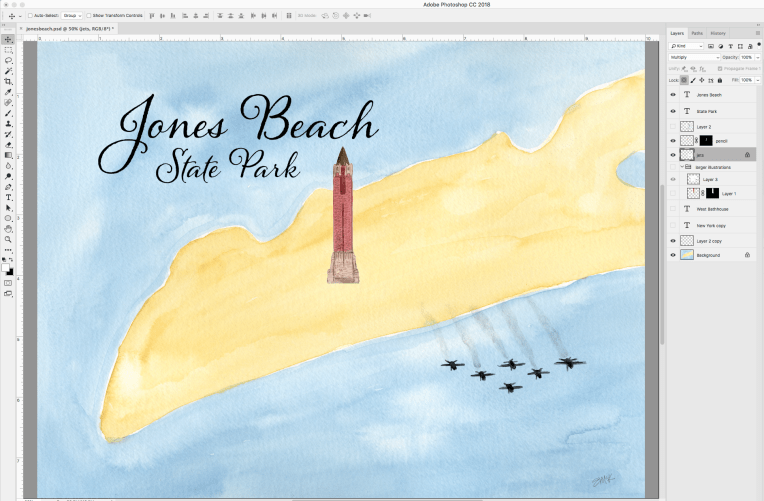764x501 pixels.
Task: Switch to the History tab
Action: [718, 33]
